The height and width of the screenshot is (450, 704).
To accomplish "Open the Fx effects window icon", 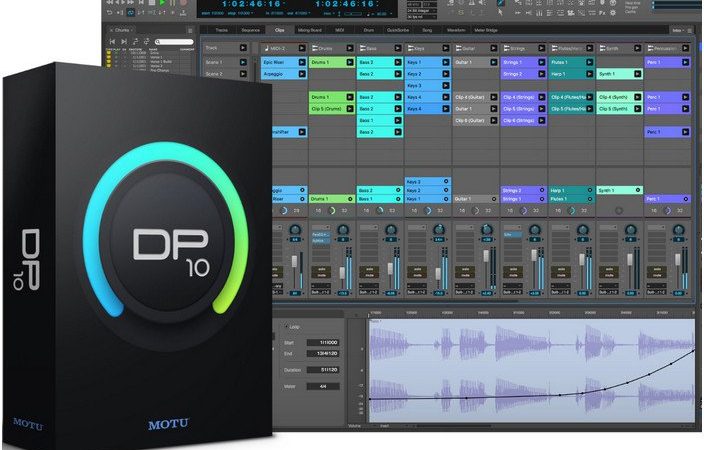I will tap(602, 13).
